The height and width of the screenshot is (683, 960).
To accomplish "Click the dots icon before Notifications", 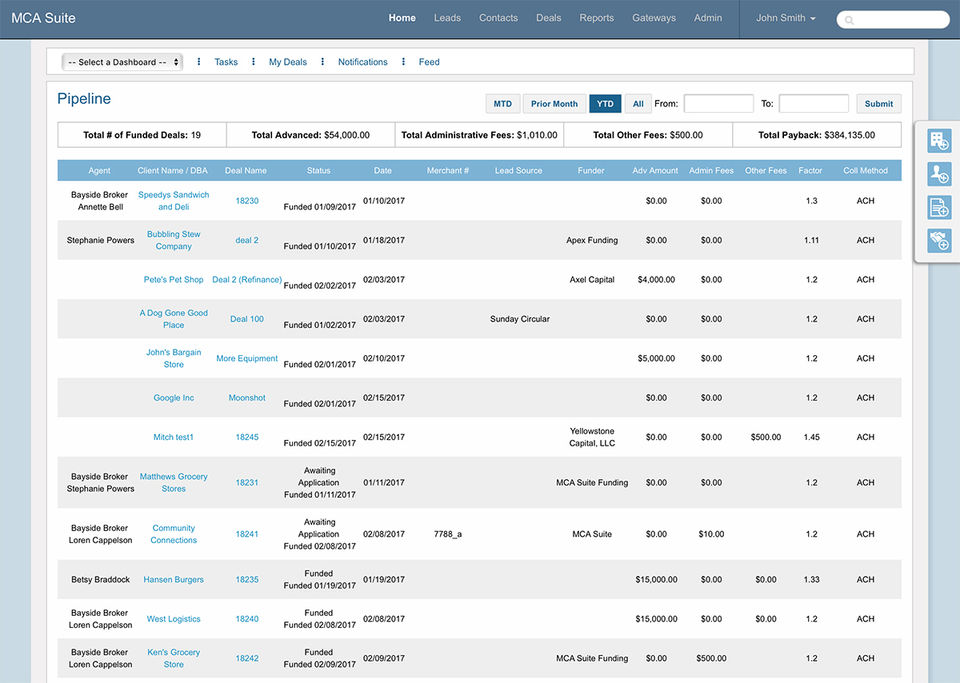I will tap(323, 62).
